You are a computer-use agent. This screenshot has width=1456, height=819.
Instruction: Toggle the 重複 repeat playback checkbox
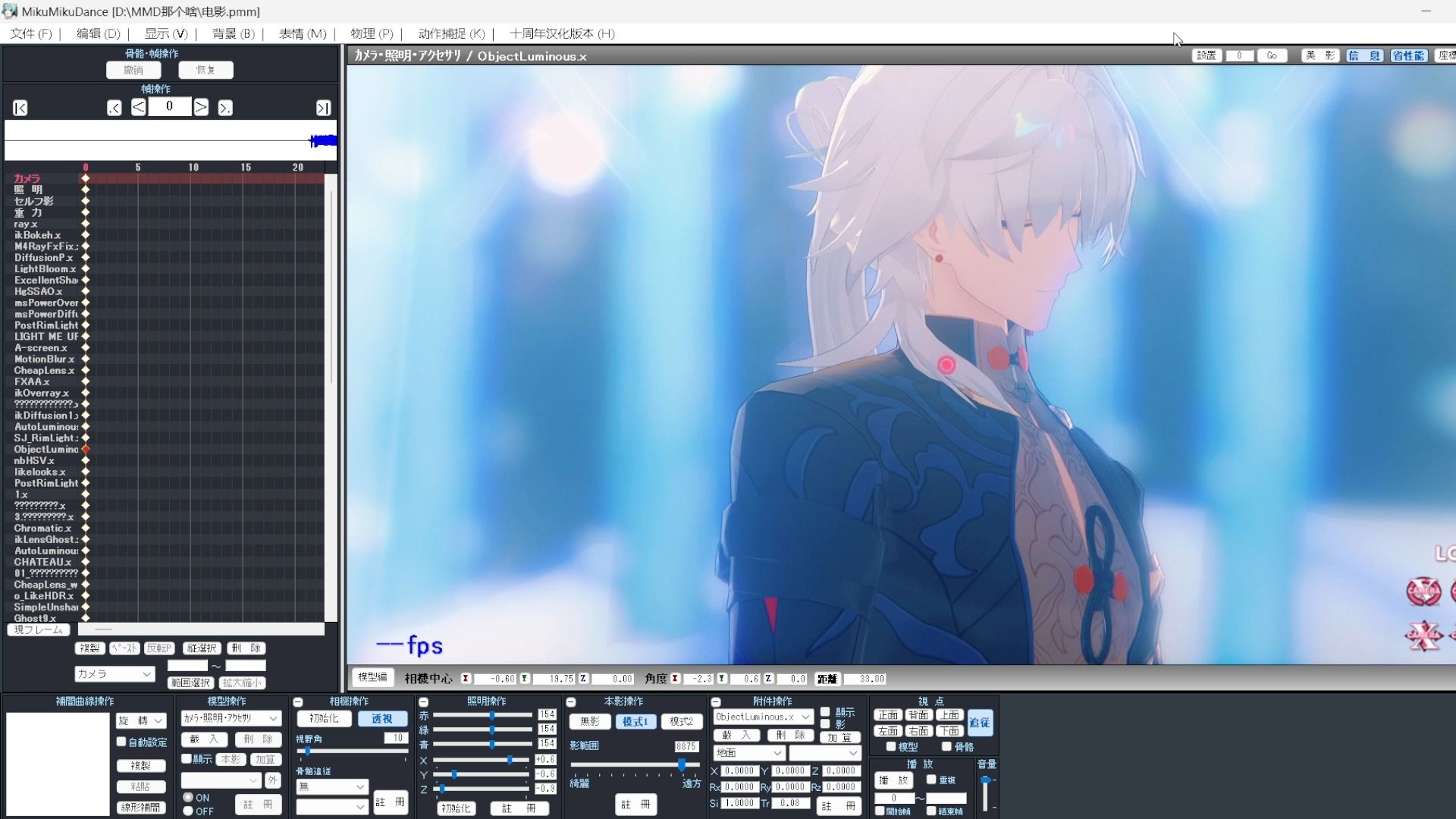click(931, 780)
